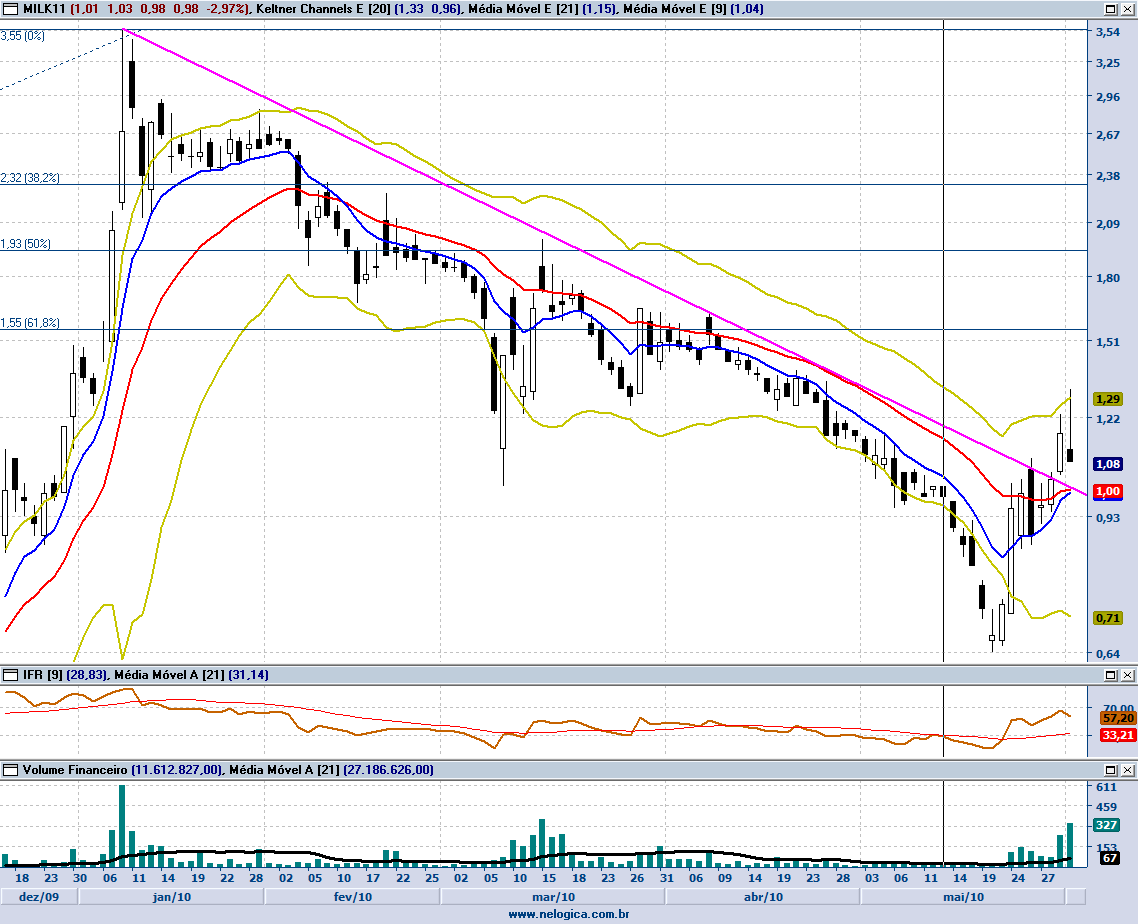Click the 33,21 IFR average tag
The width and height of the screenshot is (1138, 924).
[x=1118, y=735]
